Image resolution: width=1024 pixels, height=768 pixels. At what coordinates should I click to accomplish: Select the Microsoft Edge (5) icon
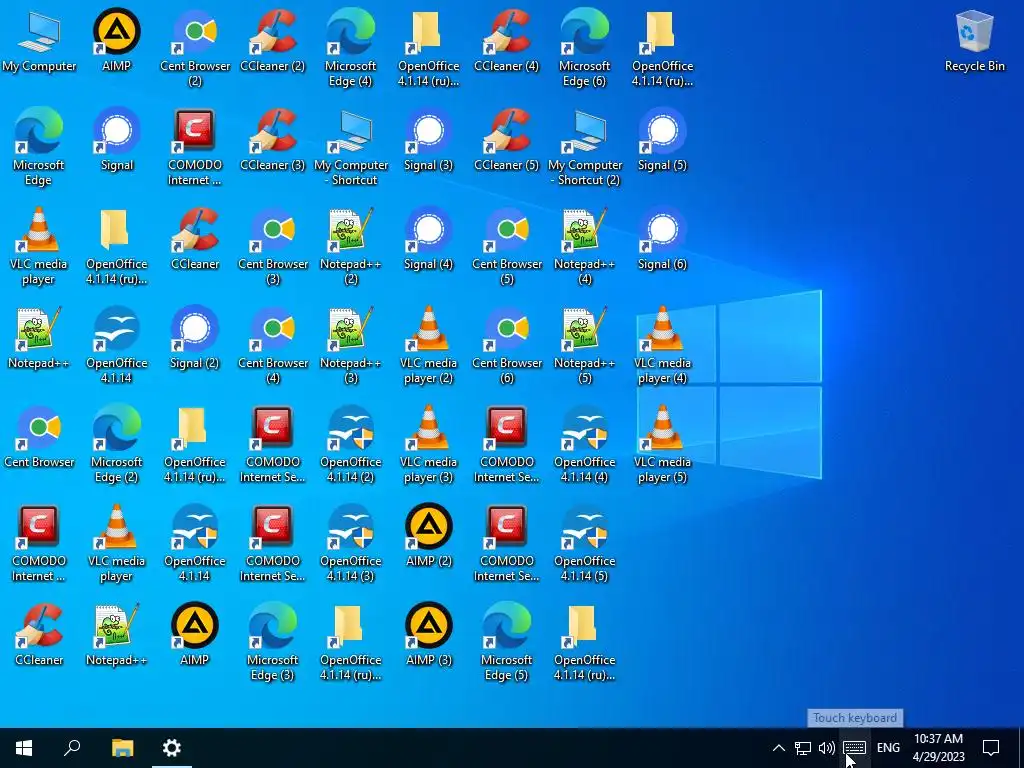point(506,643)
